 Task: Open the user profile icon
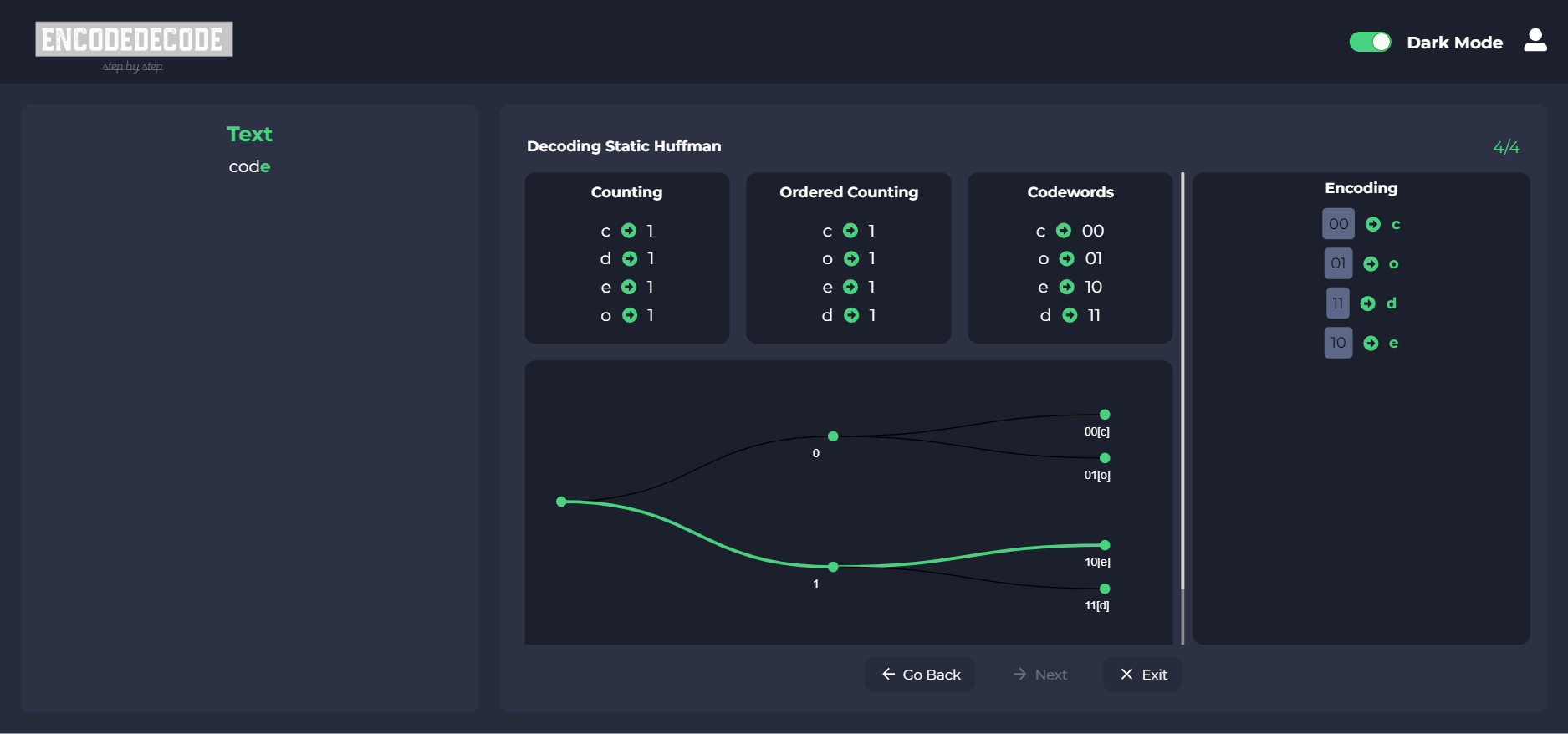point(1535,40)
